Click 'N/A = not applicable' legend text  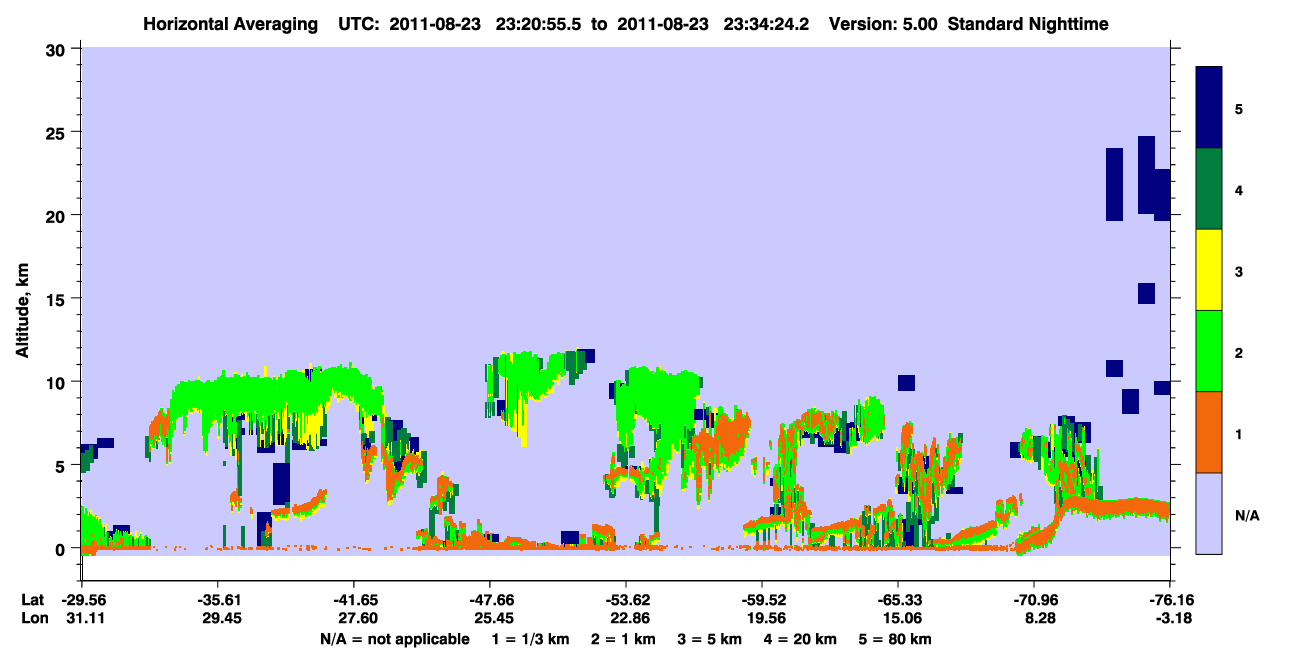tap(394, 639)
